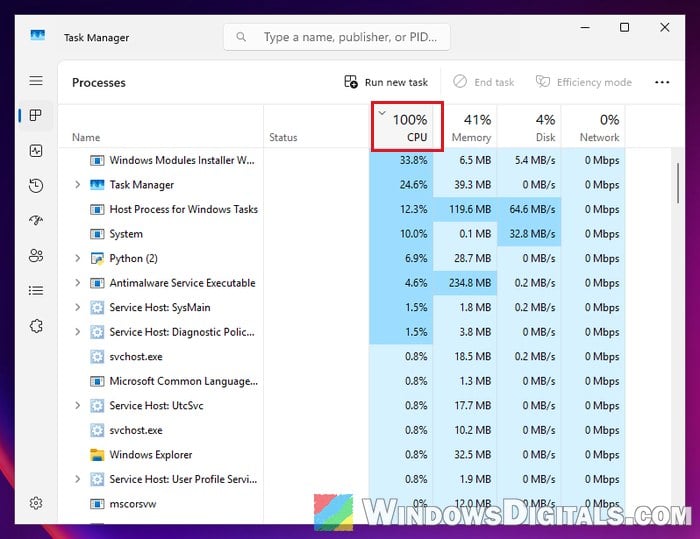Sort by the CPU column header
The image size is (700, 539).
(x=401, y=127)
